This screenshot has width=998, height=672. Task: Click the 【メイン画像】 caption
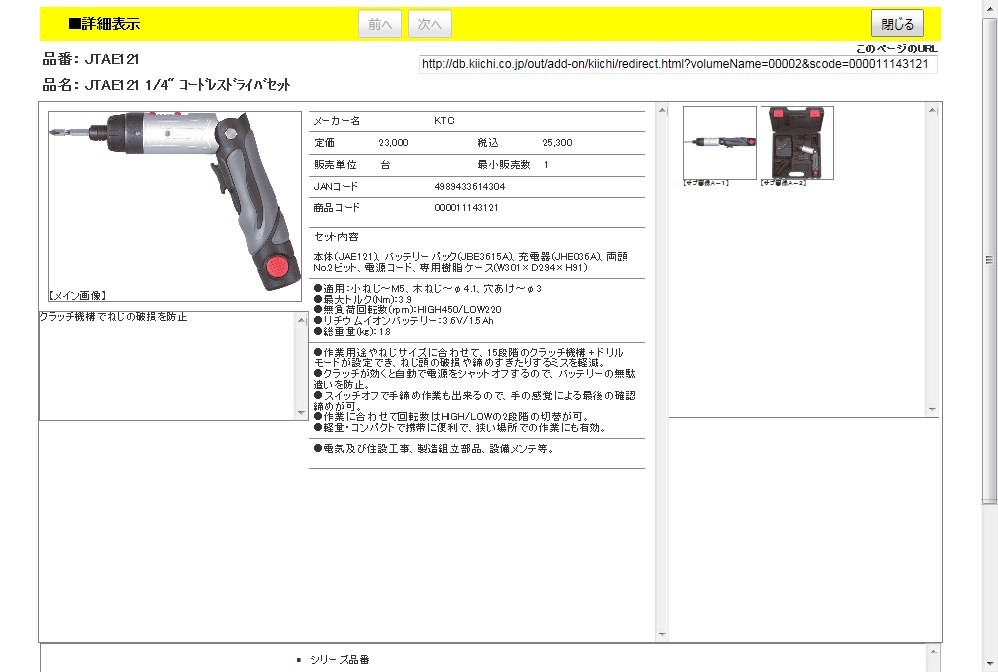coord(78,295)
